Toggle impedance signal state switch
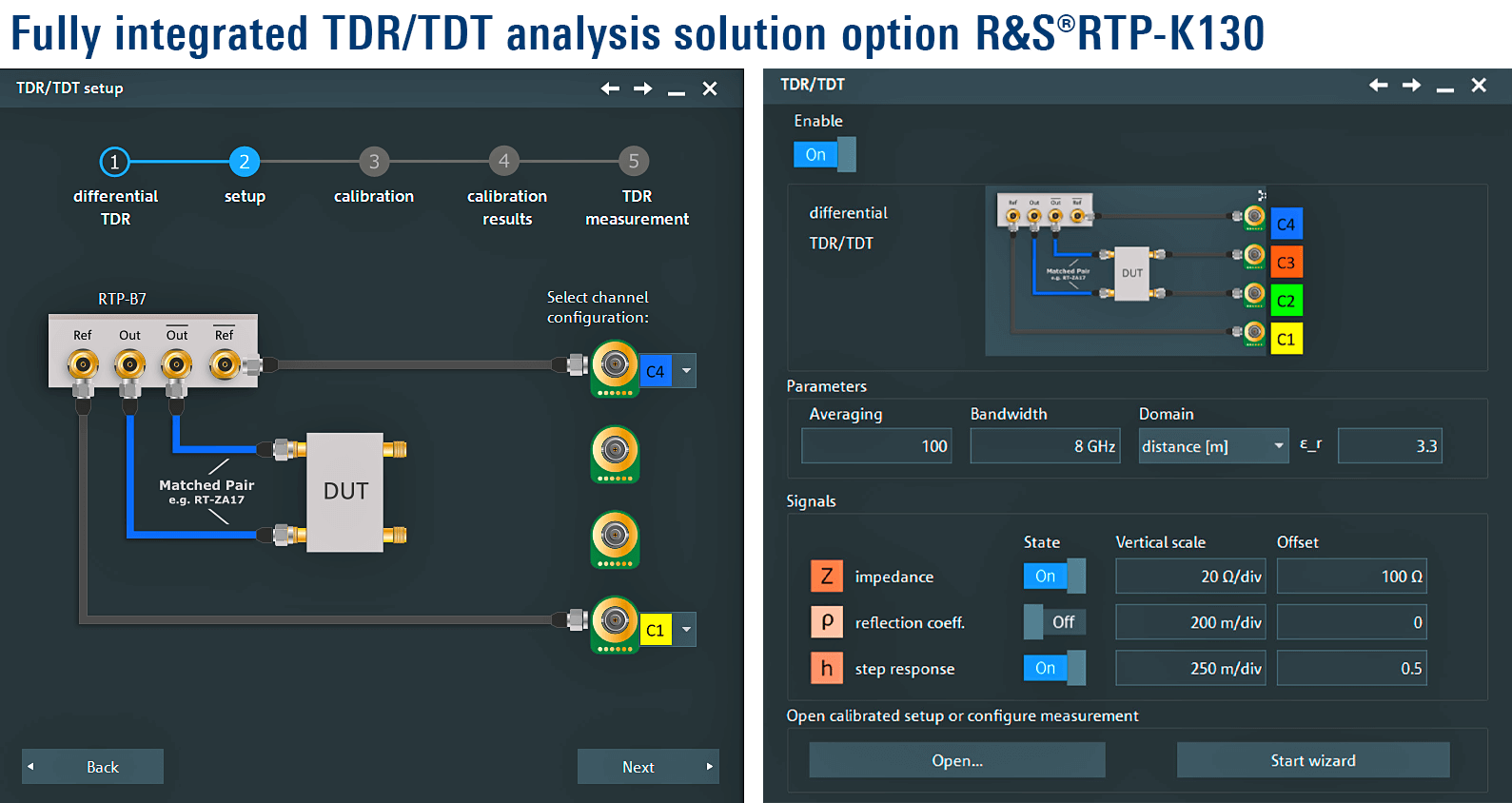The width and height of the screenshot is (1512, 803). click(1054, 576)
